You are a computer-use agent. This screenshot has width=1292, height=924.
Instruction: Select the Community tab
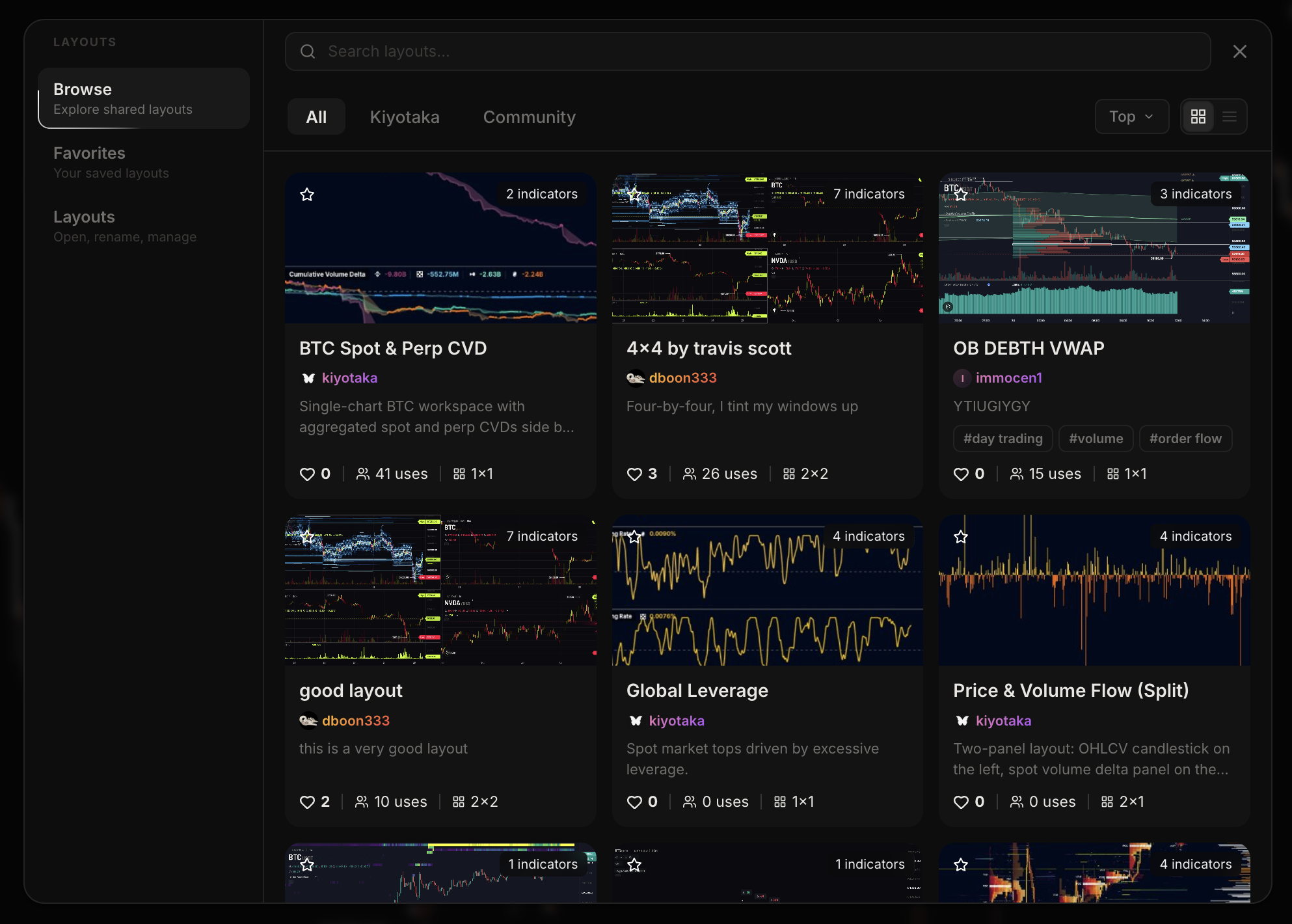coord(530,117)
